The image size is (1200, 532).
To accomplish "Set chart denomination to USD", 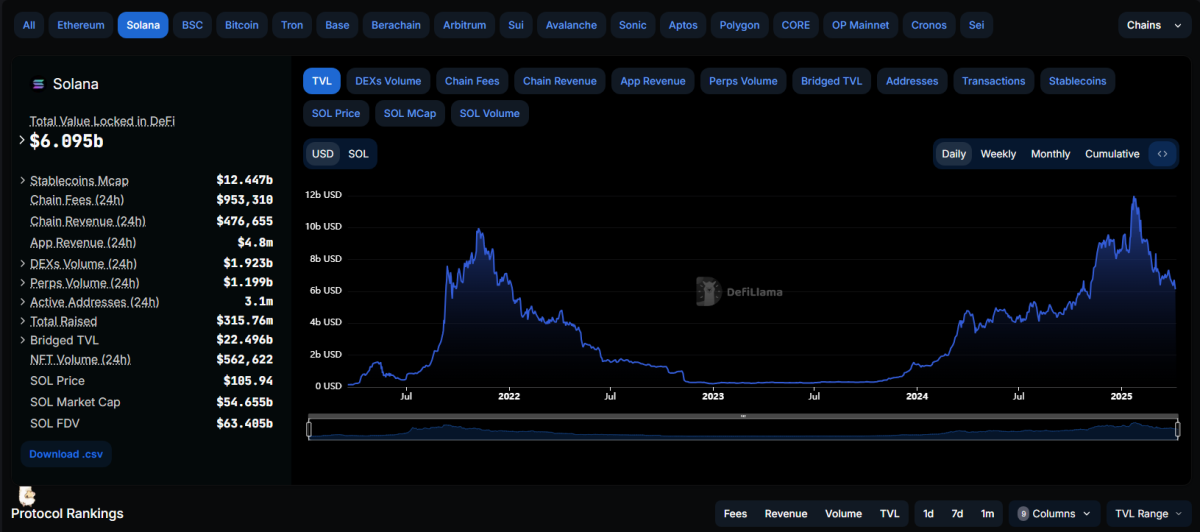I will click(323, 154).
